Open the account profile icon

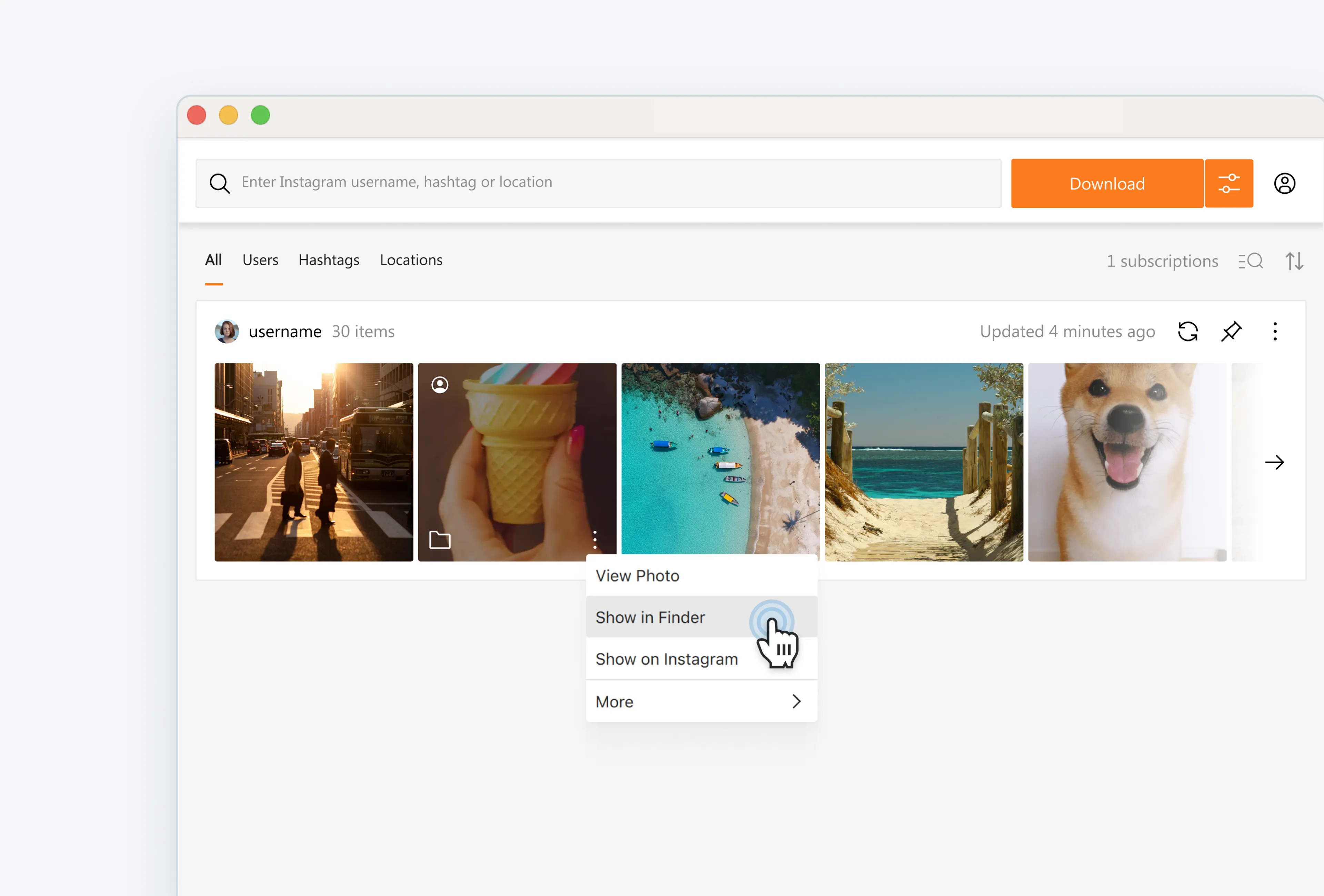1284,183
